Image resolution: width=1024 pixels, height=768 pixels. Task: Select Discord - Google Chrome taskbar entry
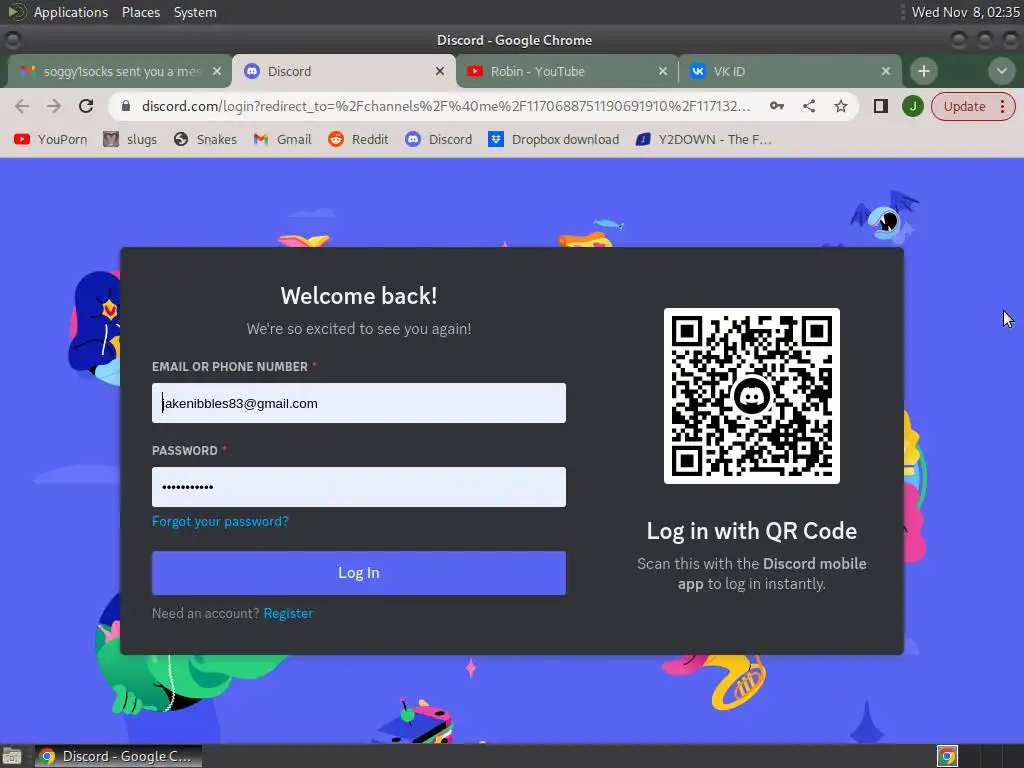pyautogui.click(x=118, y=756)
